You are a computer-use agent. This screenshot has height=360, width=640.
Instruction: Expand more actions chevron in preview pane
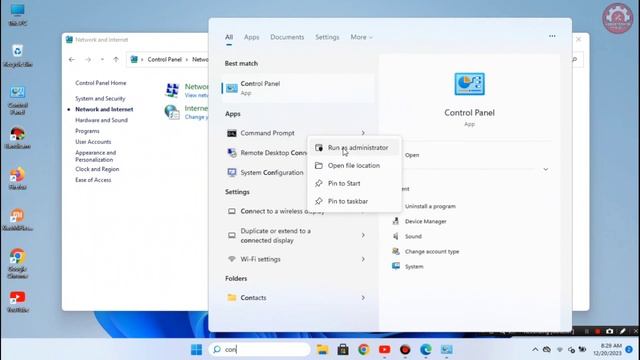(x=546, y=169)
